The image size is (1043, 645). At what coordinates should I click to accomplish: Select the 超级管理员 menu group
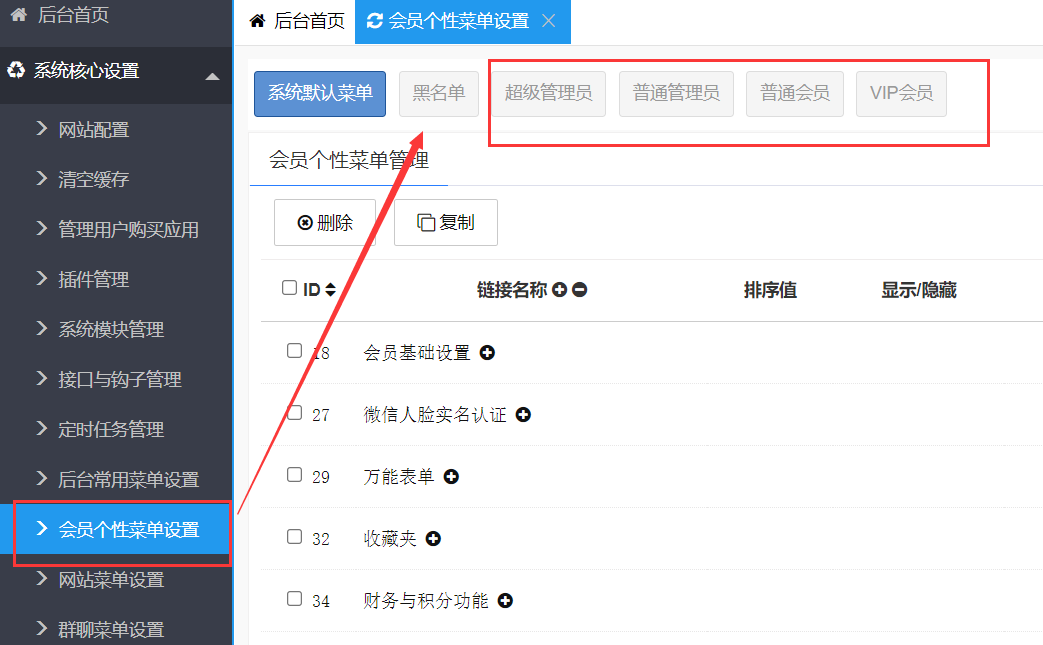(548, 94)
